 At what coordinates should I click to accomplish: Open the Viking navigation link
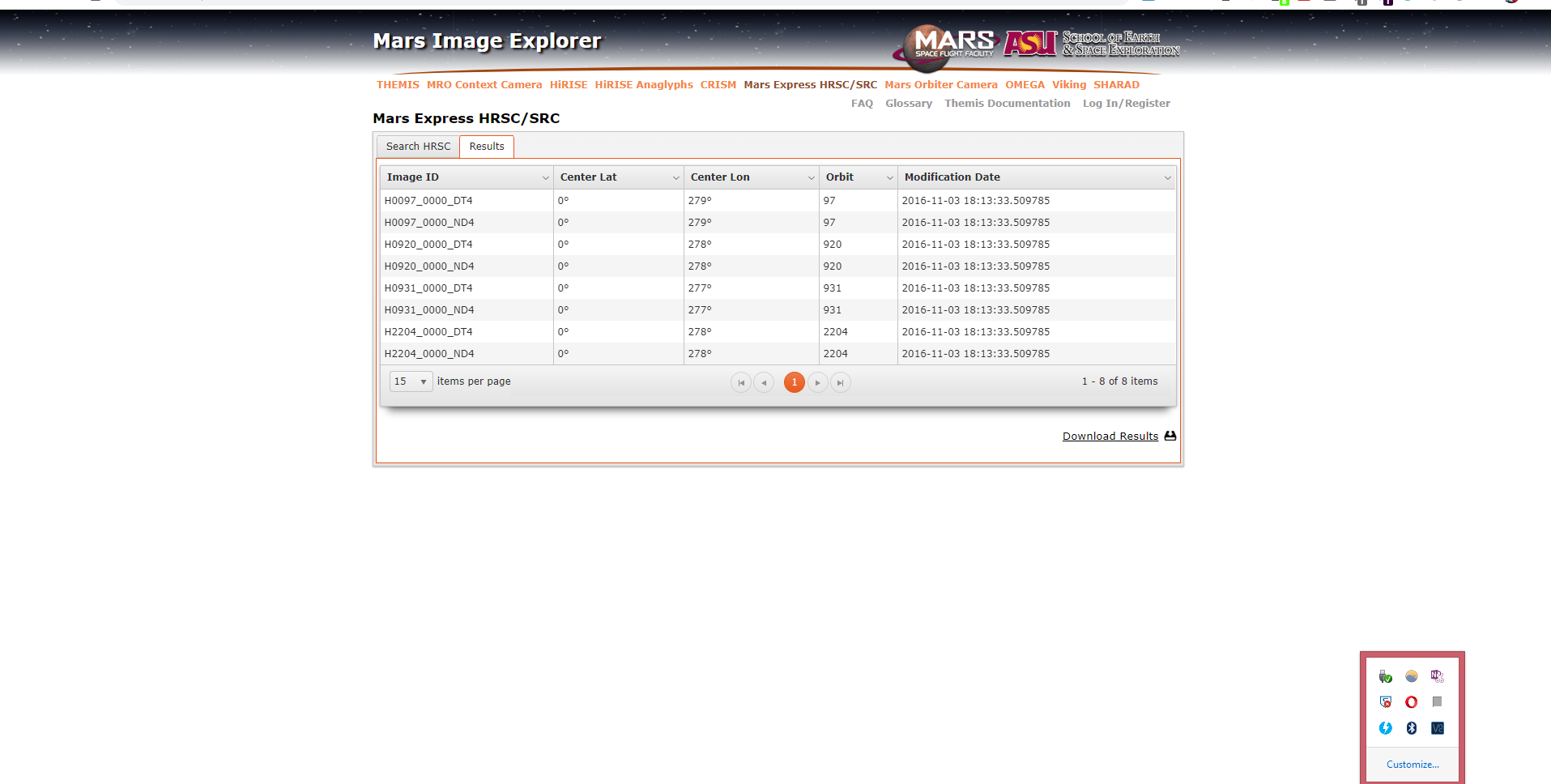click(1069, 85)
